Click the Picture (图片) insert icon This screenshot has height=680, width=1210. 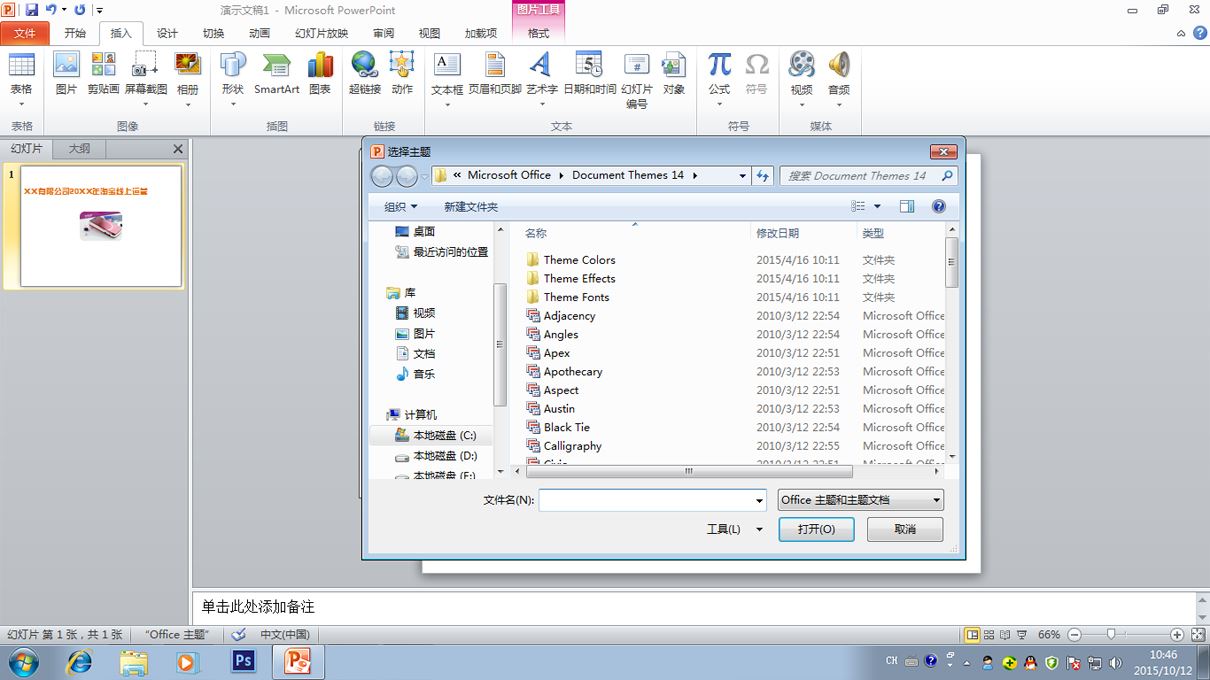(66, 74)
